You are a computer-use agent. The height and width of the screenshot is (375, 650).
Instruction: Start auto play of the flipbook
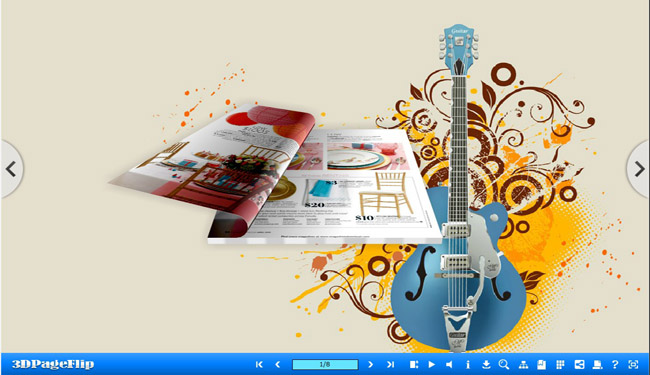[x=432, y=364]
